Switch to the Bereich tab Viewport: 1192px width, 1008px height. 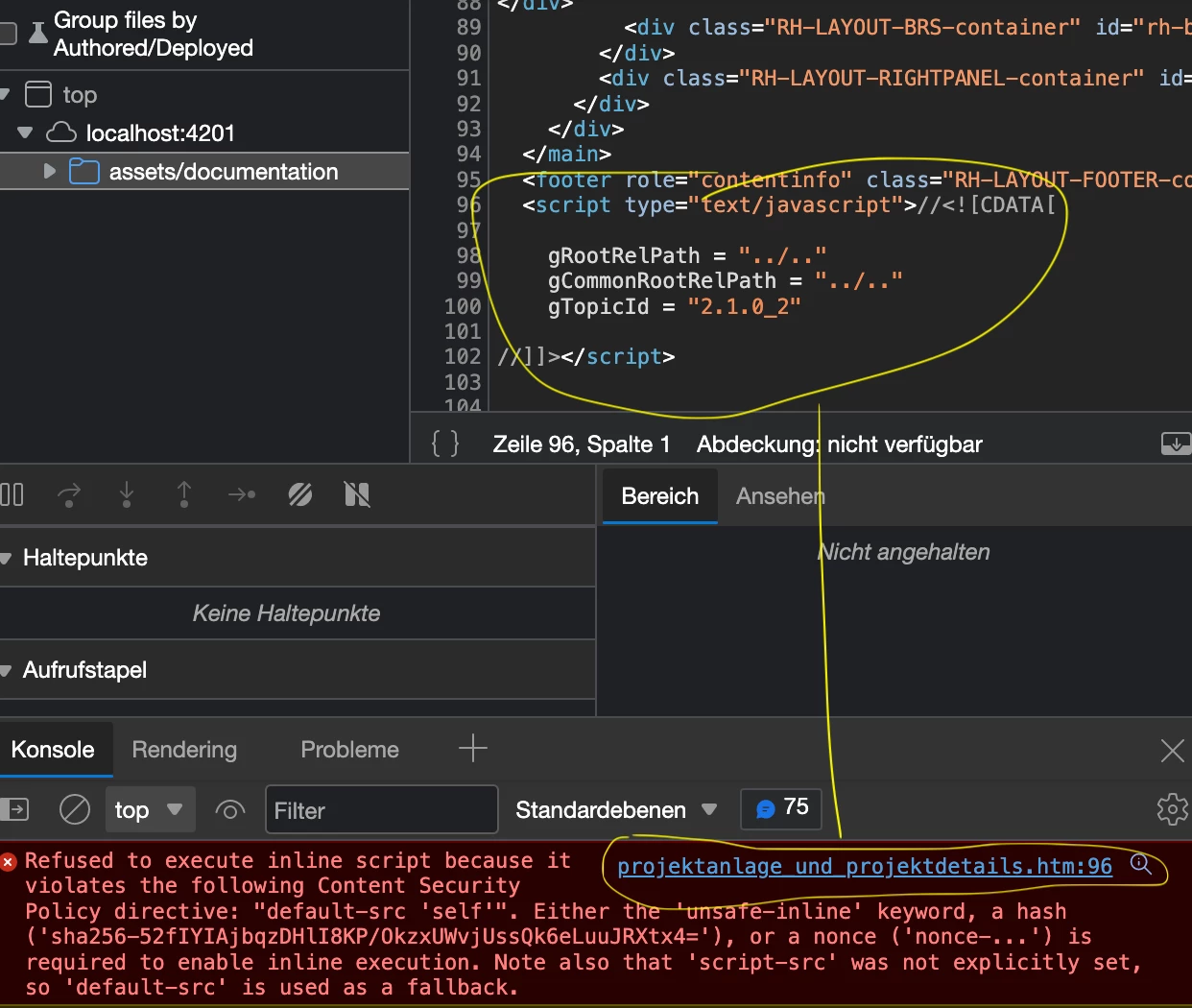coord(660,495)
